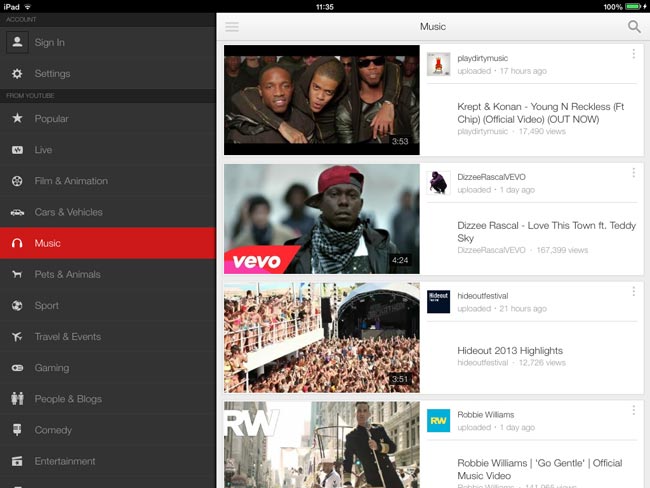This screenshot has width=650, height=488.
Task: Select the Film & Animation reel icon
Action: (17, 181)
